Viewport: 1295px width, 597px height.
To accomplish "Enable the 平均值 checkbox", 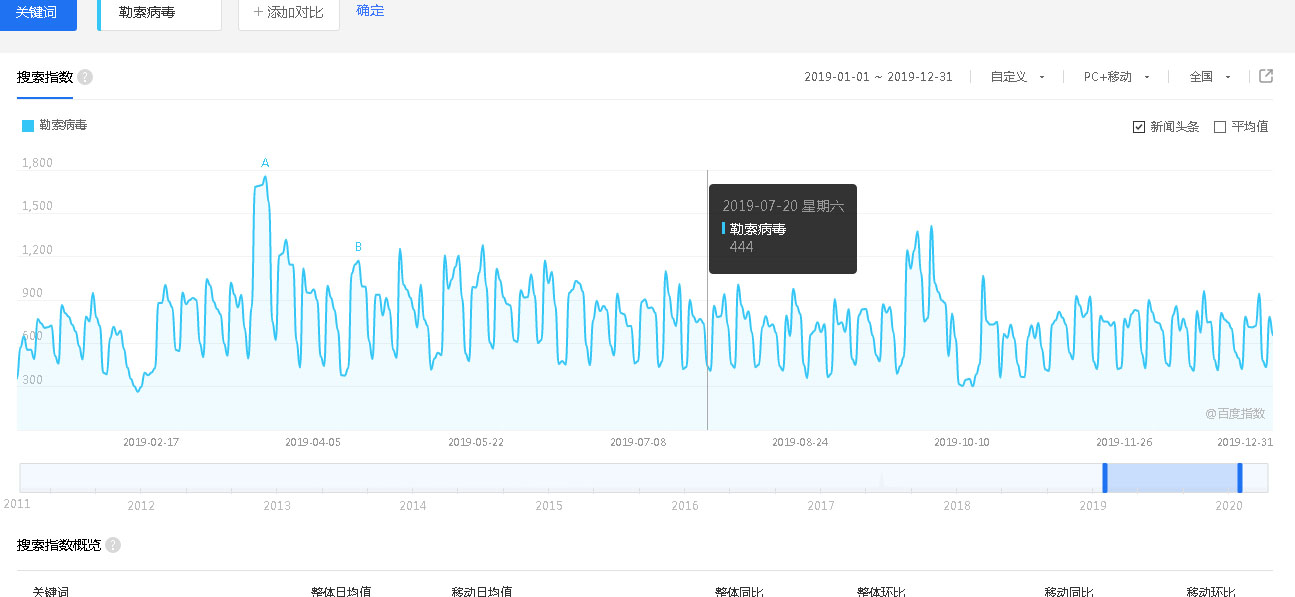I will click(x=1218, y=126).
